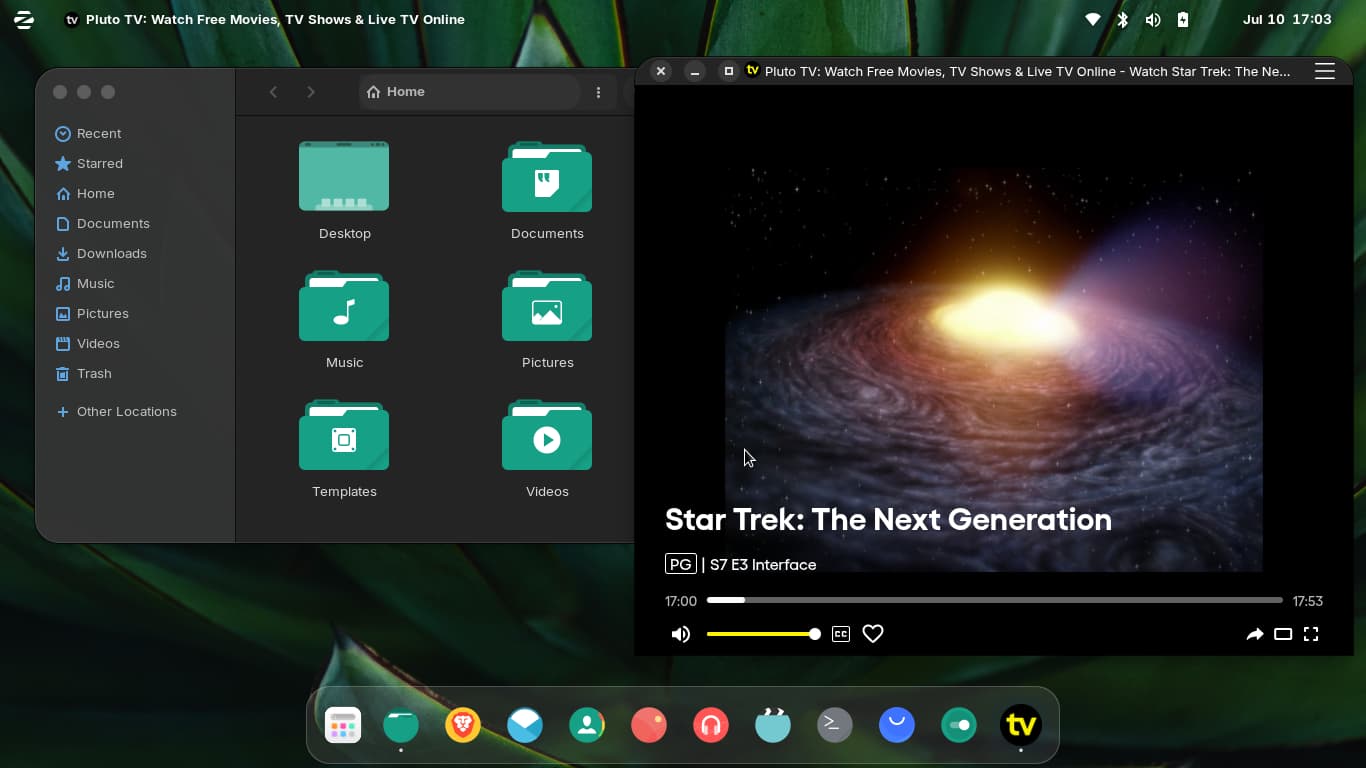Switch to Pluto TV from the dock
Image resolution: width=1366 pixels, height=768 pixels.
click(x=1021, y=725)
